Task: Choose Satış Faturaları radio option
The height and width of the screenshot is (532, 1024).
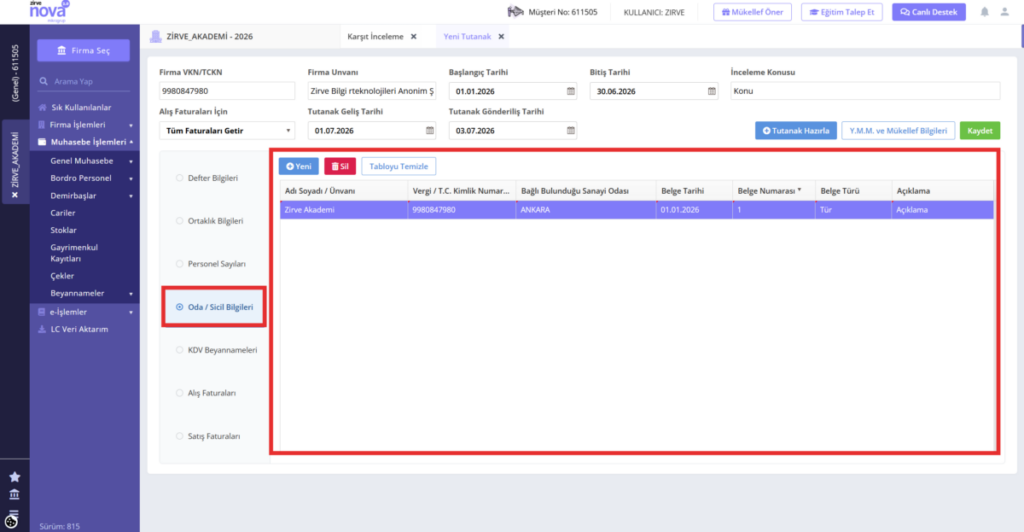Action: click(180, 436)
